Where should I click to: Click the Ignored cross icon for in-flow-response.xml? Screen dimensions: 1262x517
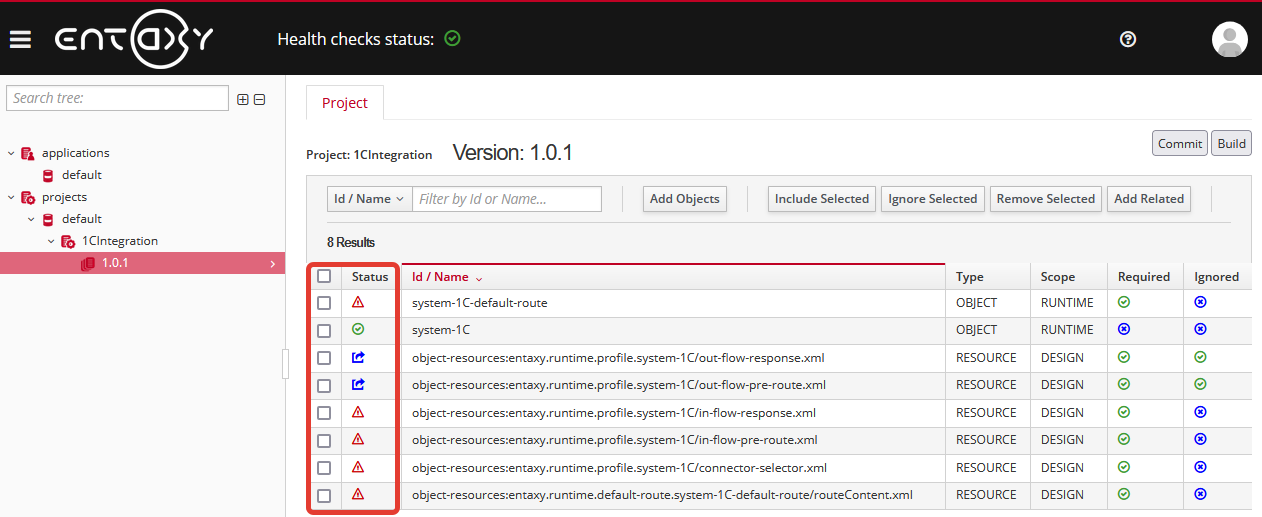pos(1201,412)
